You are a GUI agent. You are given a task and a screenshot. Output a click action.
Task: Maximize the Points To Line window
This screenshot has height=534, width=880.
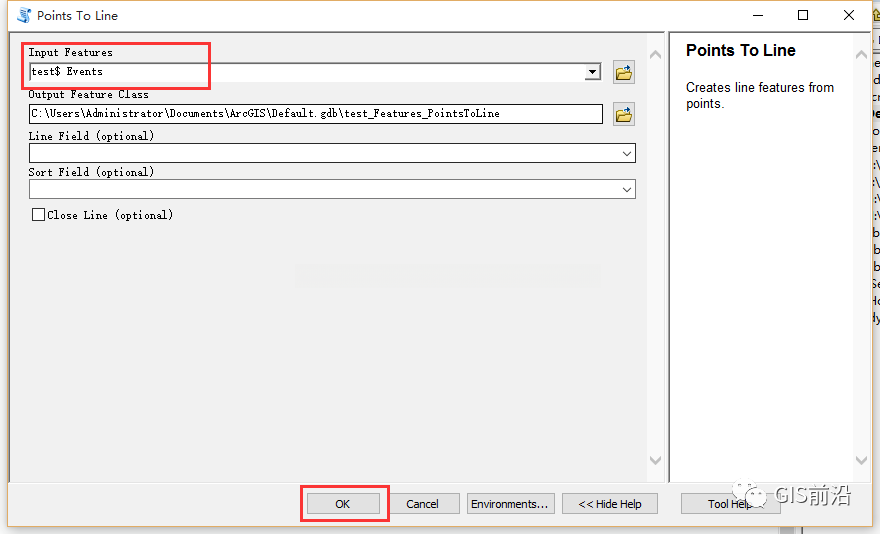point(803,15)
